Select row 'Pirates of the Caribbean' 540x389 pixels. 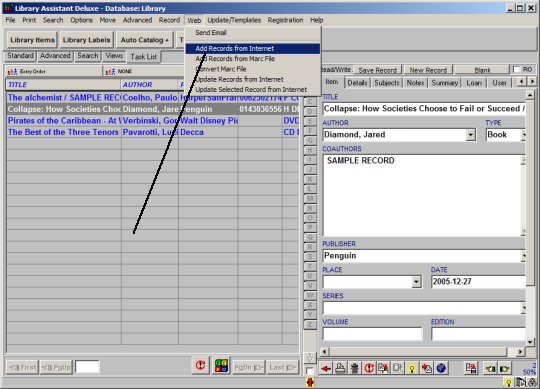pos(153,121)
